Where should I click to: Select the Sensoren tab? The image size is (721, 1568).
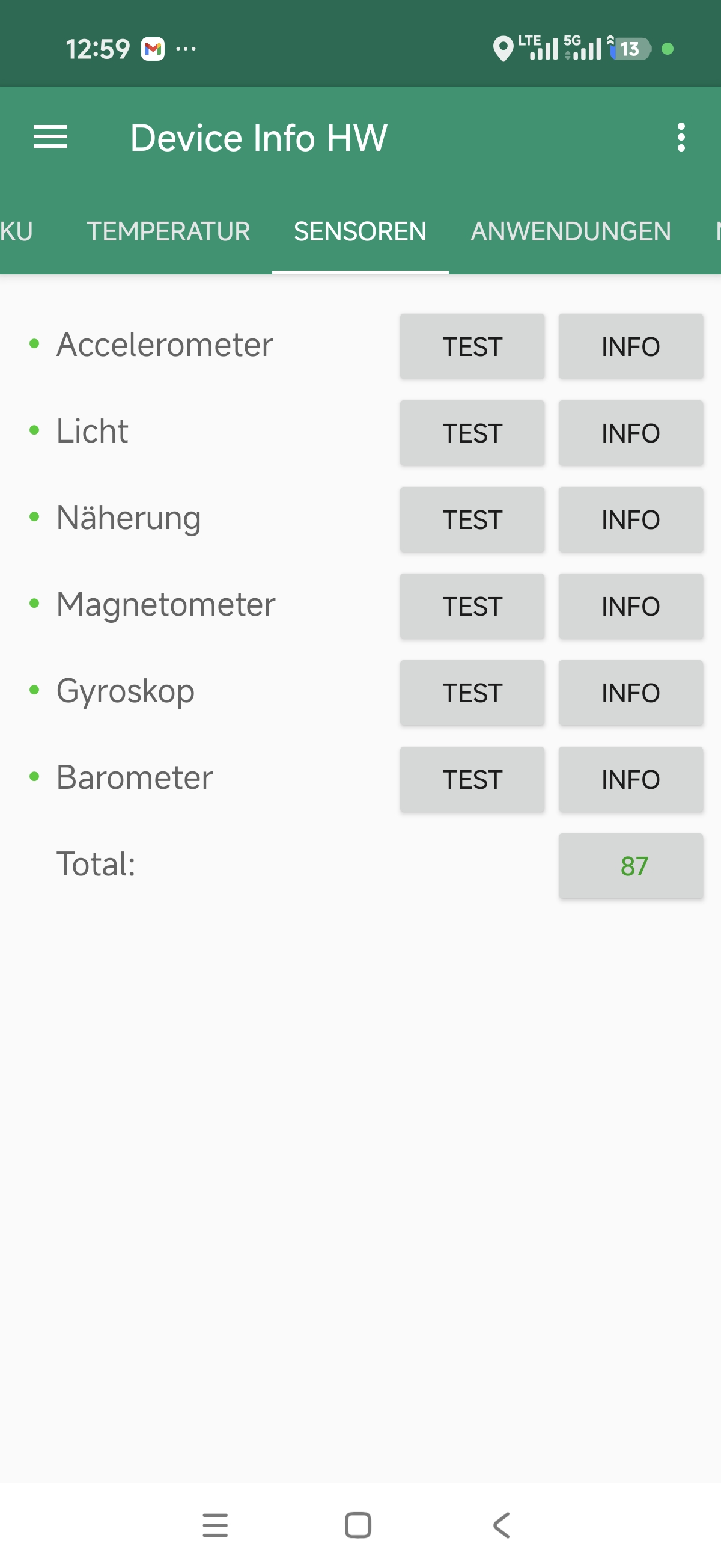click(x=359, y=232)
